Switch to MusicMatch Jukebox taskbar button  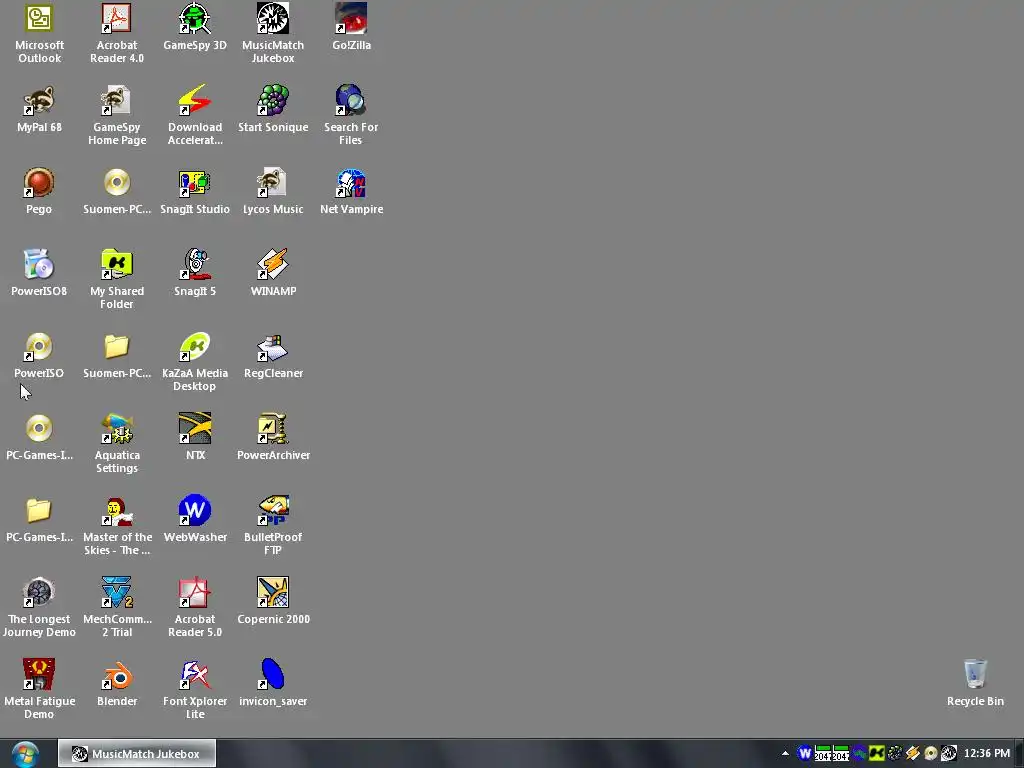coord(136,754)
